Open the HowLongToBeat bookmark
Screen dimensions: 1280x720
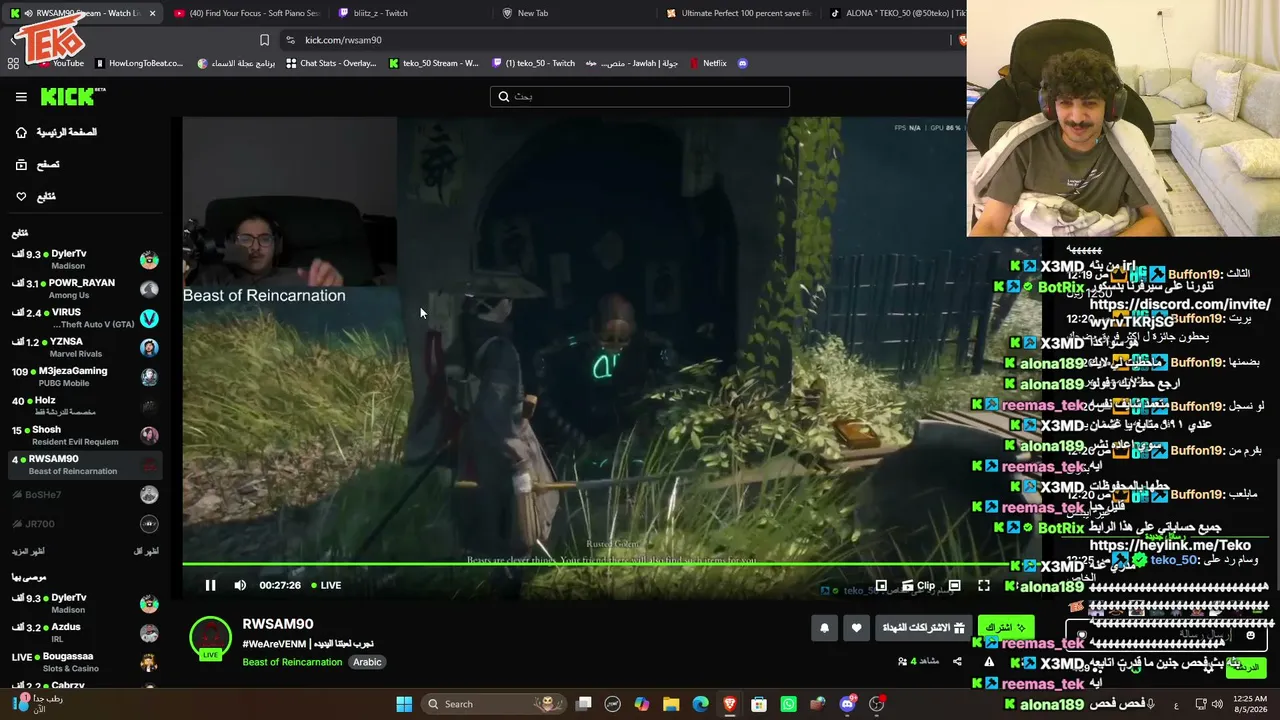point(139,63)
